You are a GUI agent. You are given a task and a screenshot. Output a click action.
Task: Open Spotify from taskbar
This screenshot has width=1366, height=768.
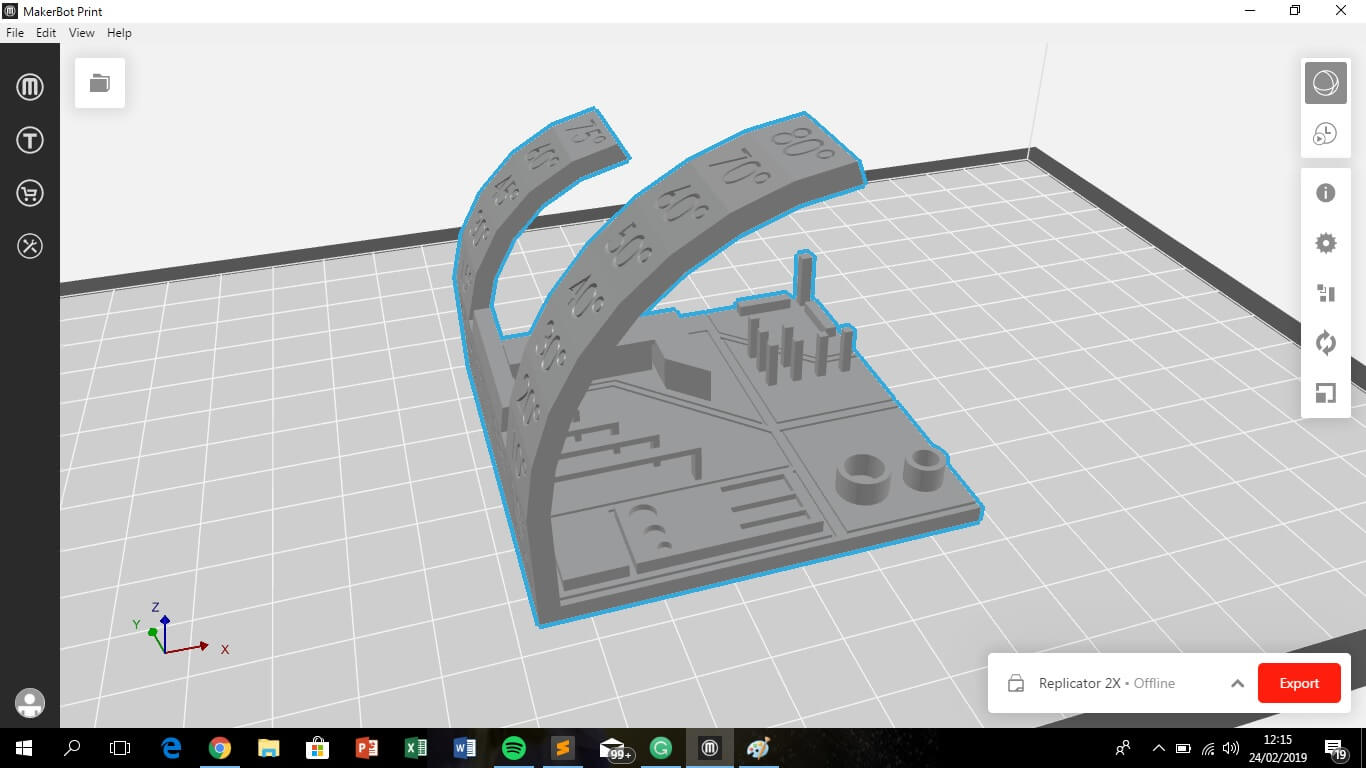click(514, 748)
